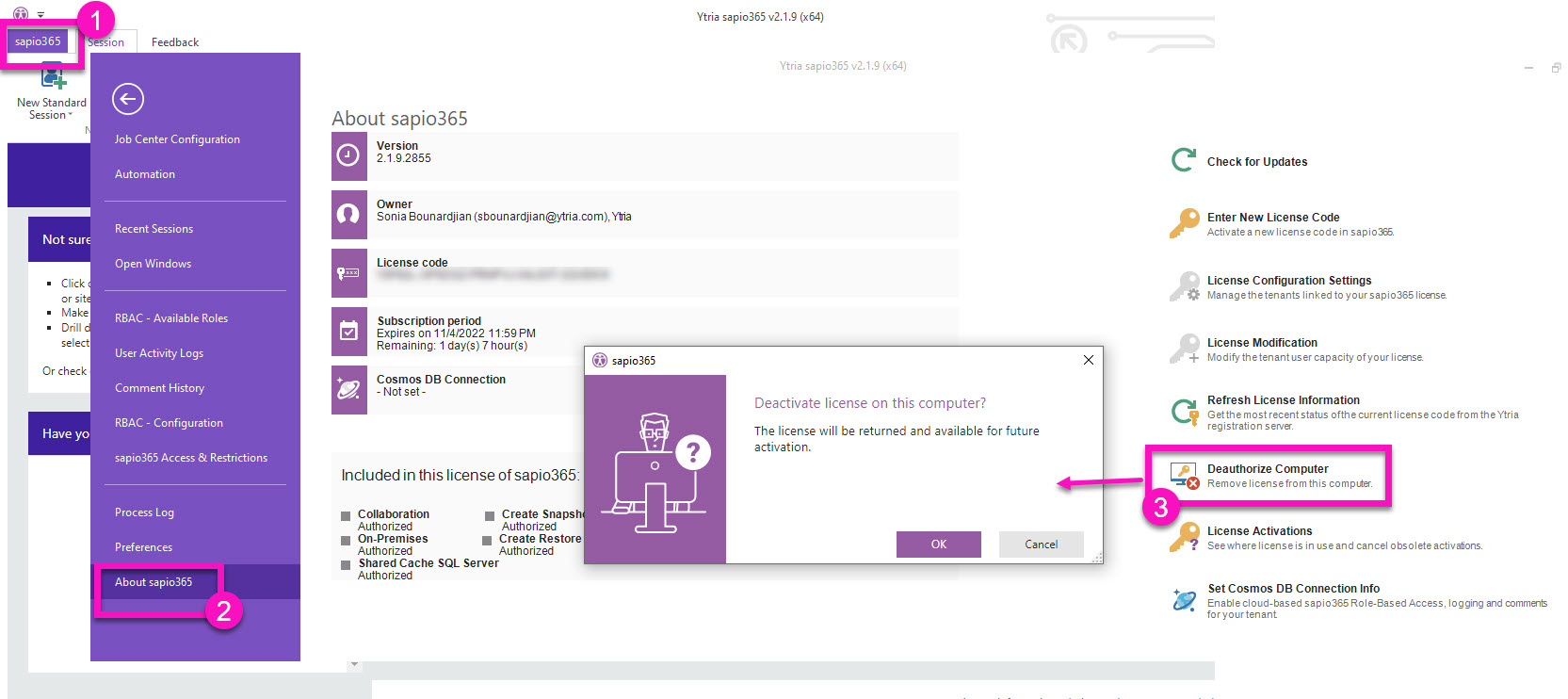1568x699 pixels.
Task: Click the License code key icon
Action: pyautogui.click(x=348, y=273)
